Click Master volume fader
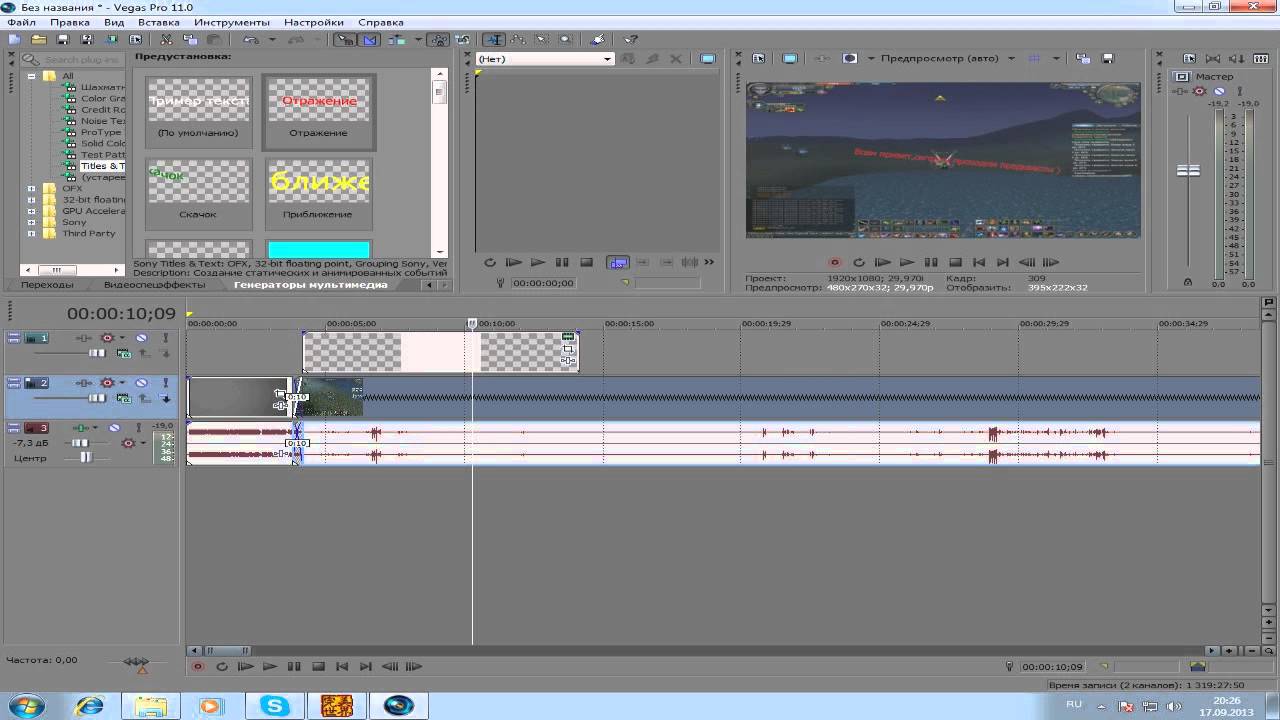1280x720 pixels. click(1188, 171)
